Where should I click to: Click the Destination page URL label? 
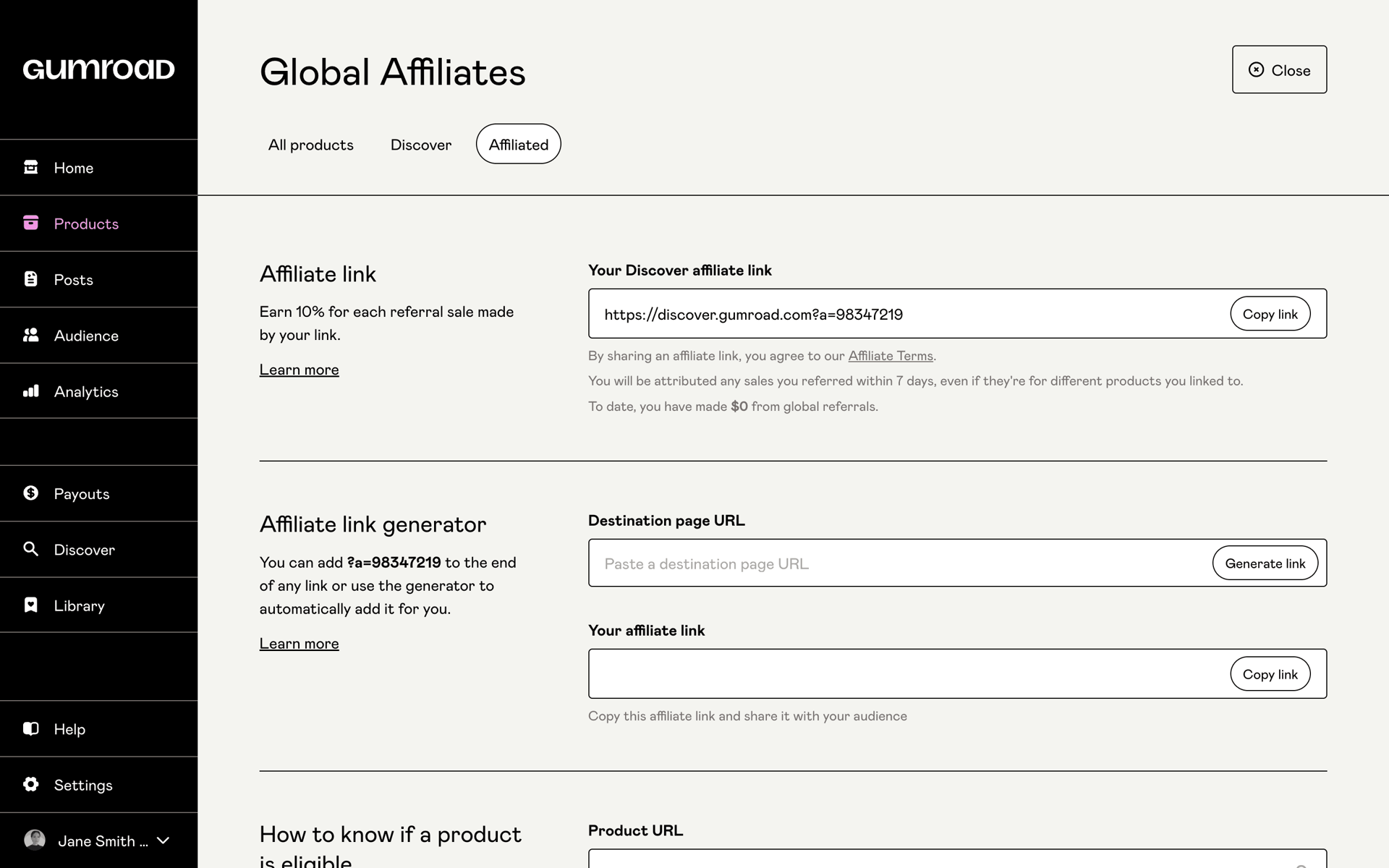click(666, 520)
